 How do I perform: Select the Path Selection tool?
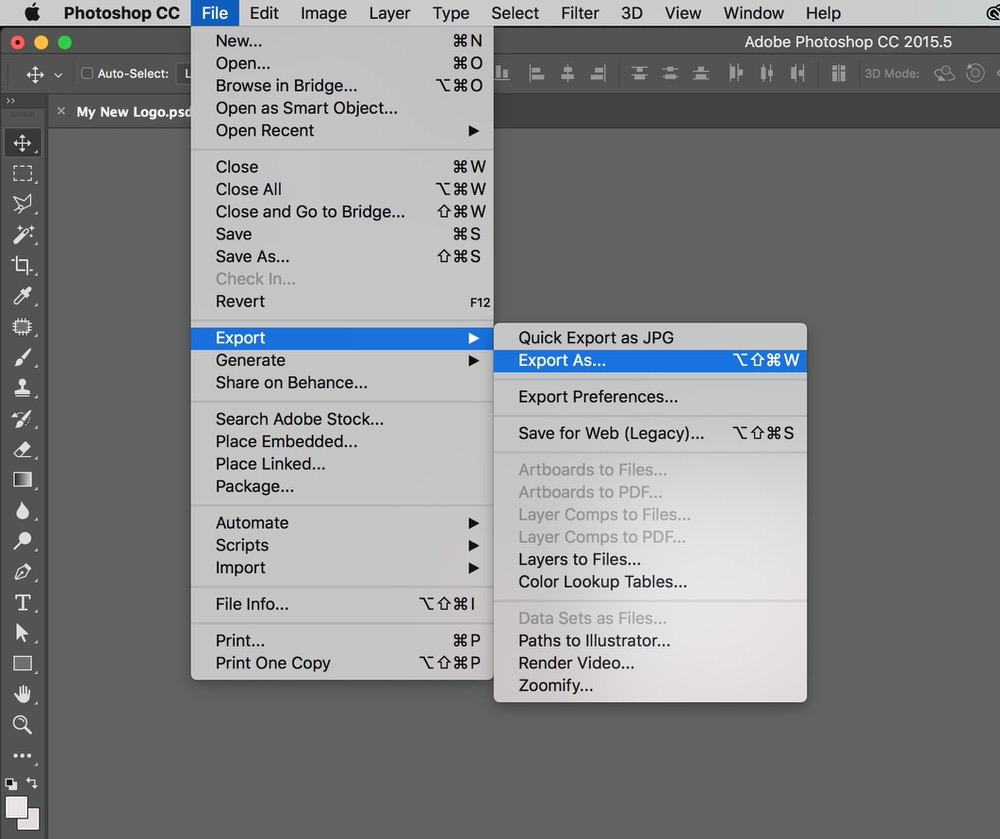point(22,633)
